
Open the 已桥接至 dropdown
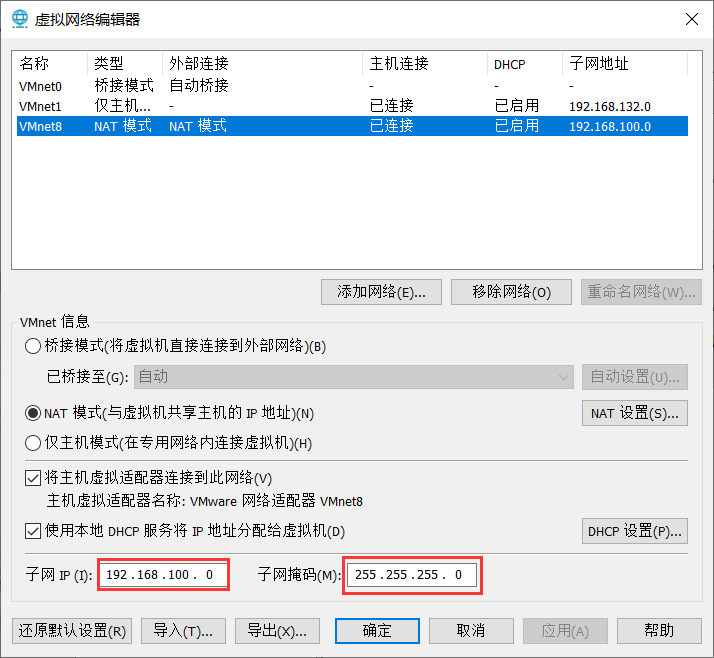point(353,377)
